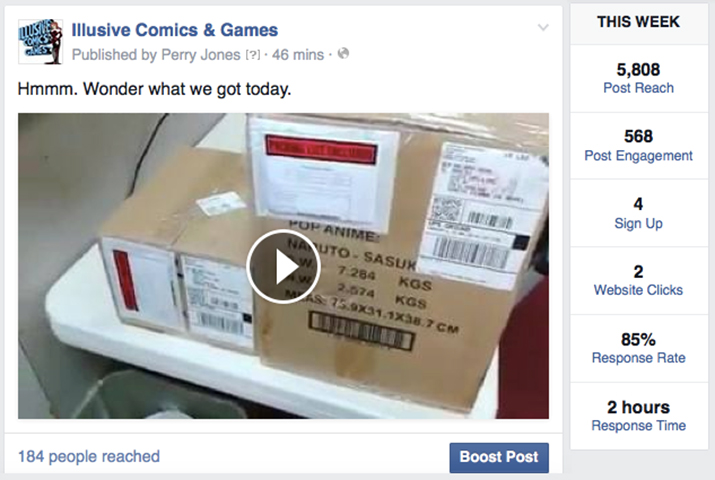Open Post Engagement stats
Viewport: 715px width, 480px height.
(638, 155)
